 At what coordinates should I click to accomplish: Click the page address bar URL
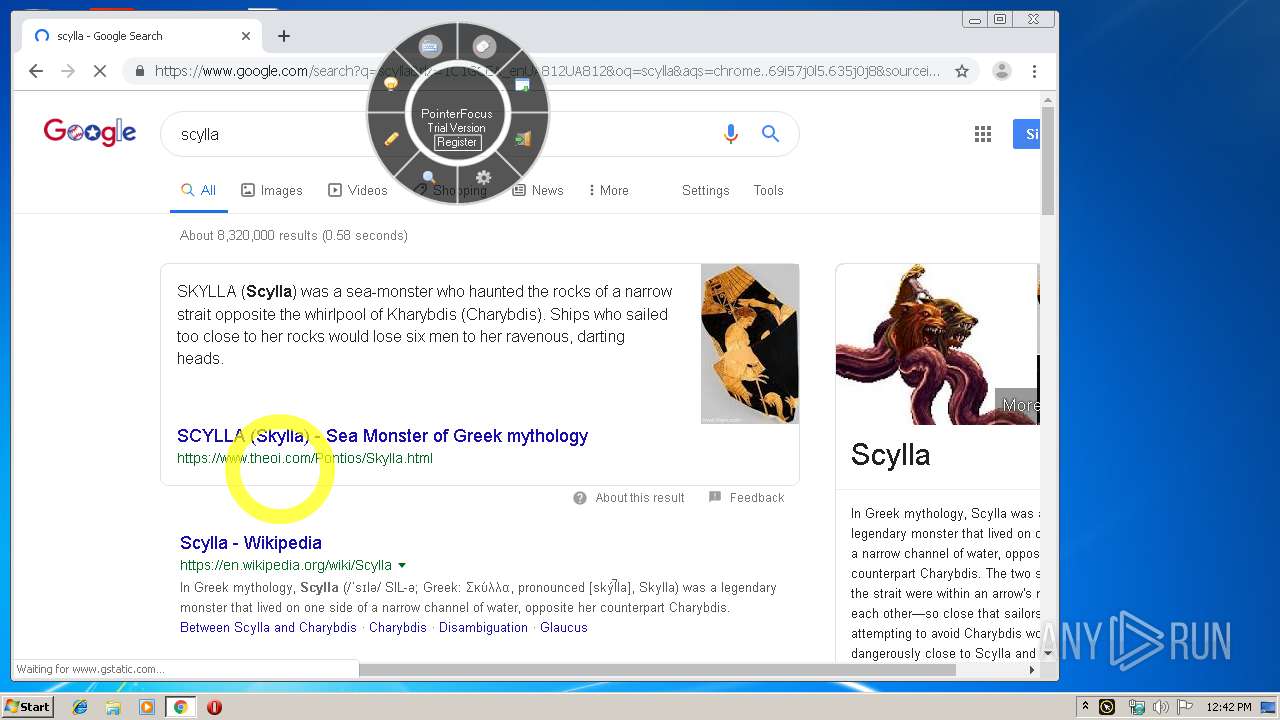pyautogui.click(x=547, y=71)
